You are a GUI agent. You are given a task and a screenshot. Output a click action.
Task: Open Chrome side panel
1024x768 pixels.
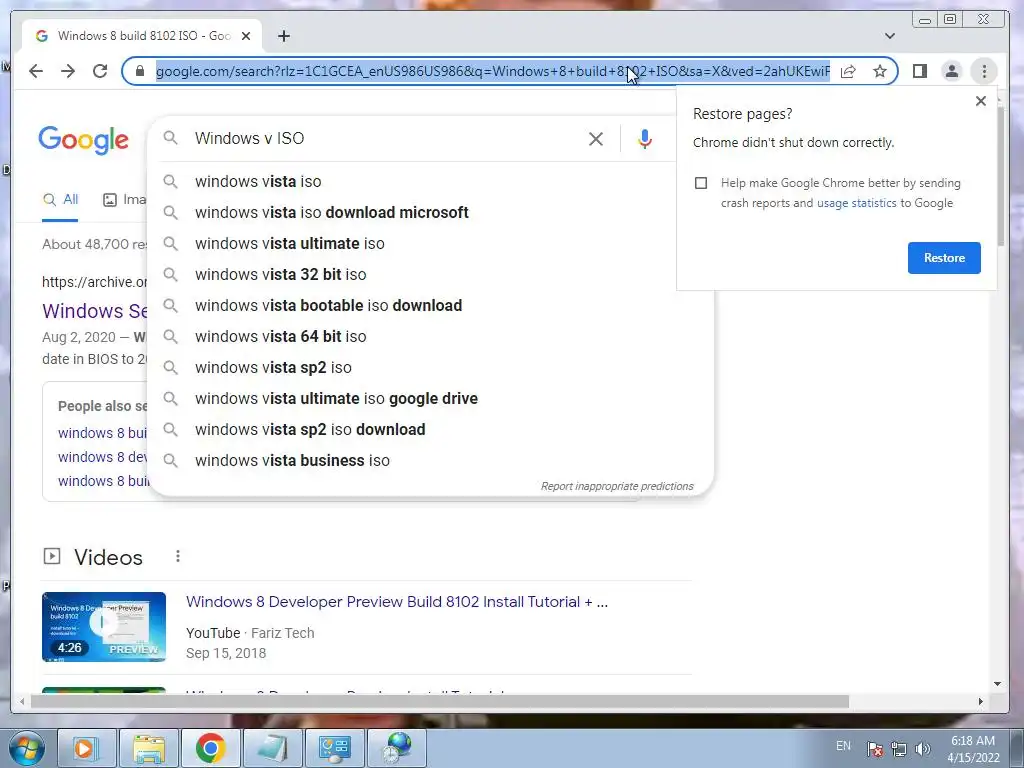pos(920,71)
